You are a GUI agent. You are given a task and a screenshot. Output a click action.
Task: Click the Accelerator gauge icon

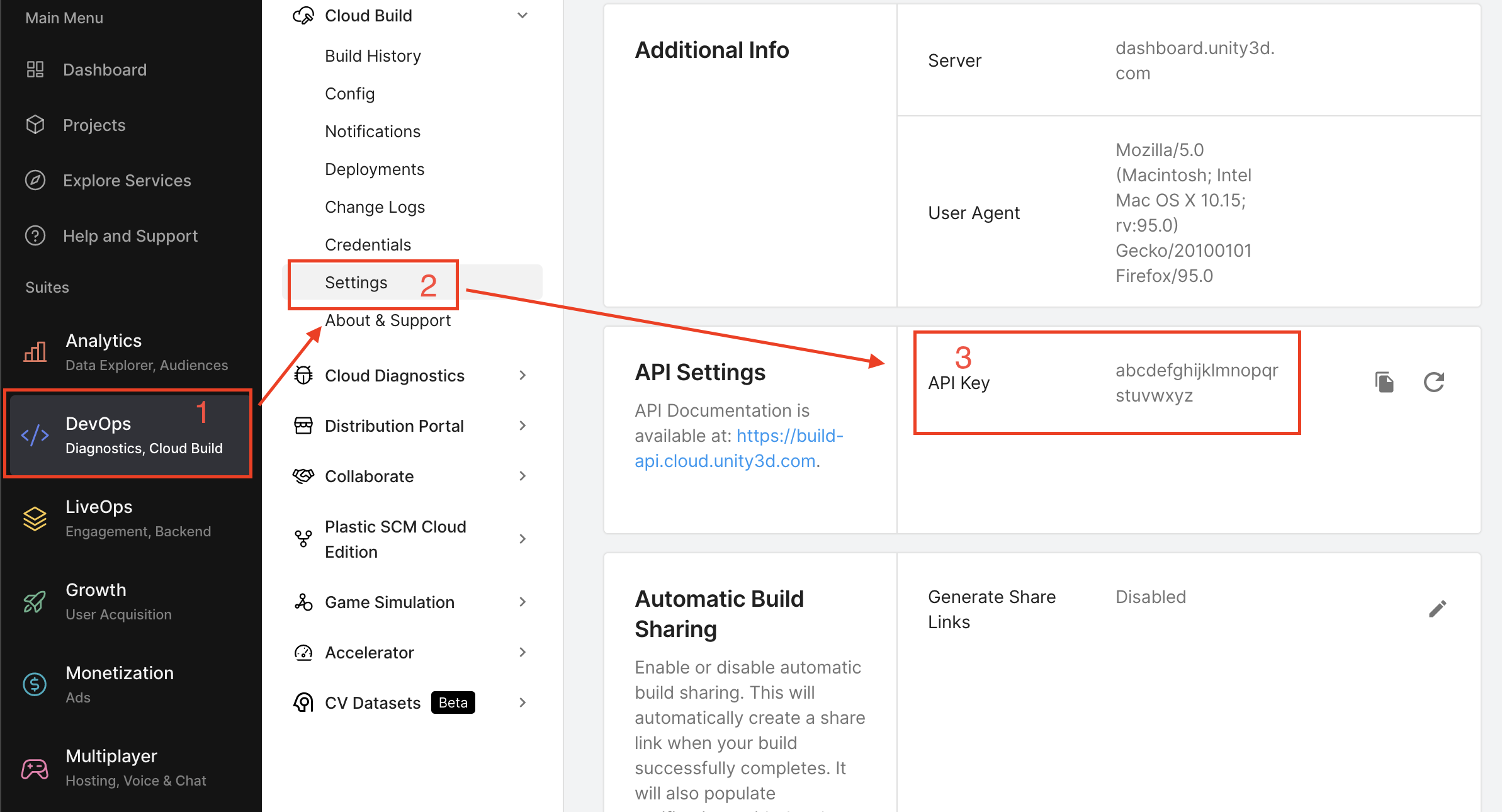[303, 653]
